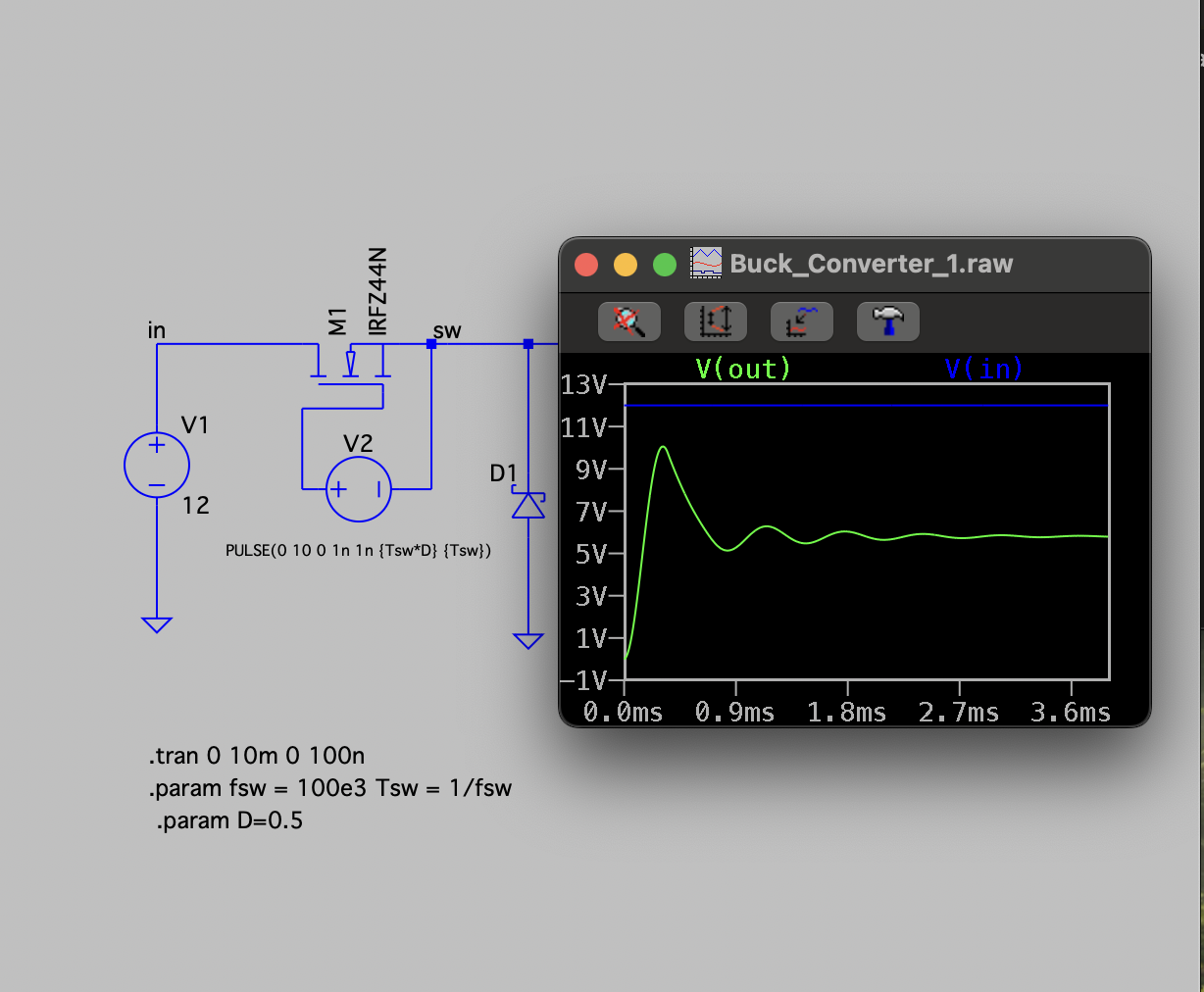Select the blue V(in) trace label

tap(983, 369)
